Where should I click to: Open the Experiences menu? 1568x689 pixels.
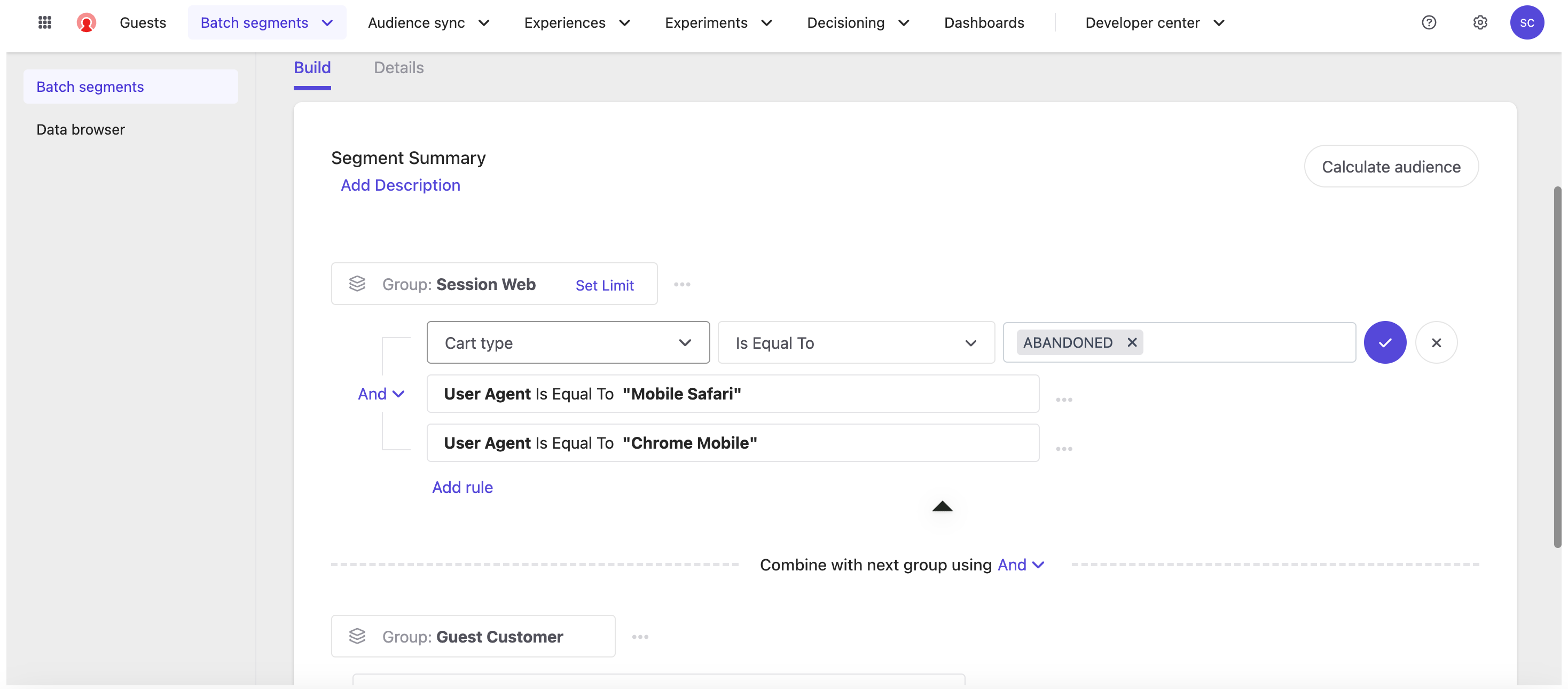(x=576, y=22)
